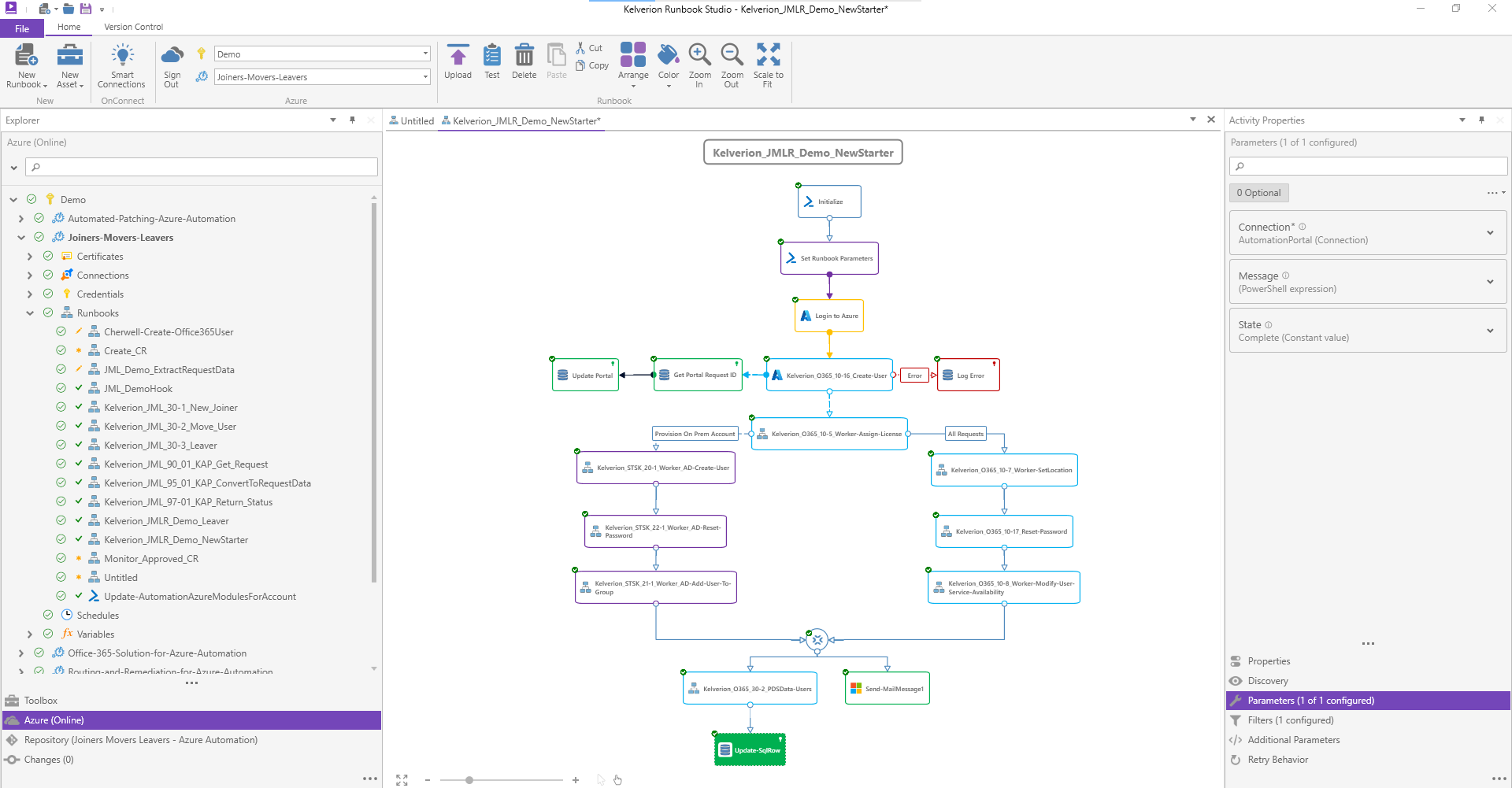Click the fit-to-screen icon at canvas bottom

click(x=402, y=780)
